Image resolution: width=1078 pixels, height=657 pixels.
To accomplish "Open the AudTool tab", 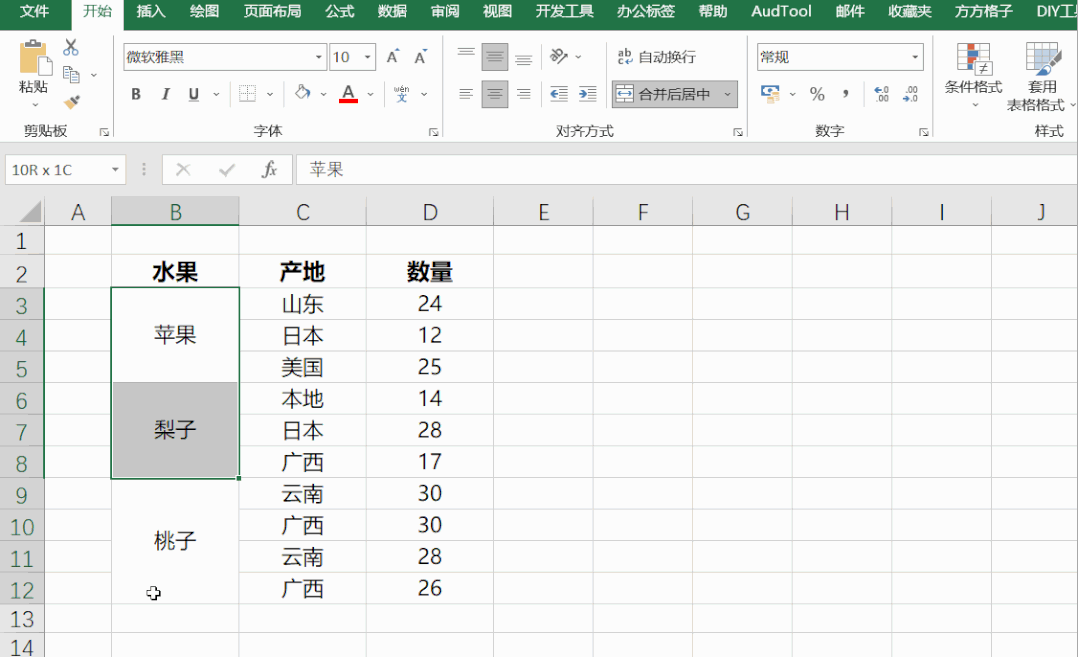I will coord(781,12).
